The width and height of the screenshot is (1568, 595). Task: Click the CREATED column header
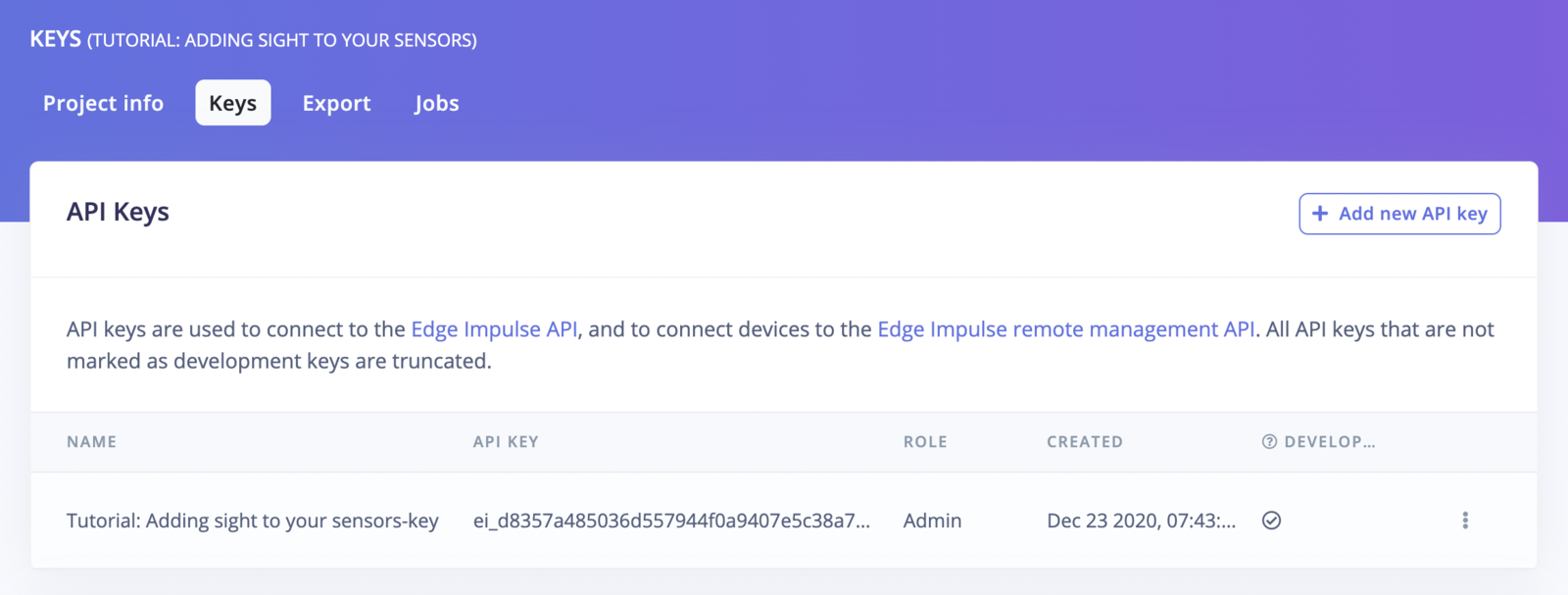1085,442
